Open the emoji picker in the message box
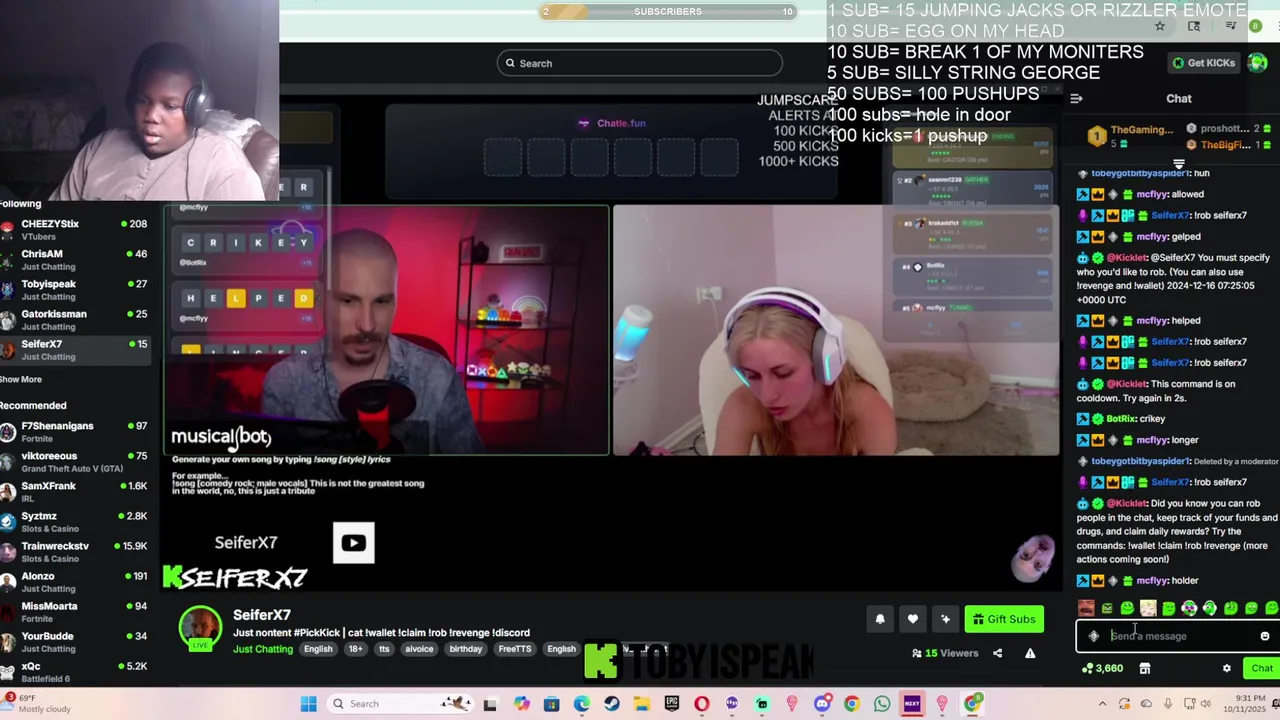This screenshot has height=720, width=1280. tap(1264, 636)
